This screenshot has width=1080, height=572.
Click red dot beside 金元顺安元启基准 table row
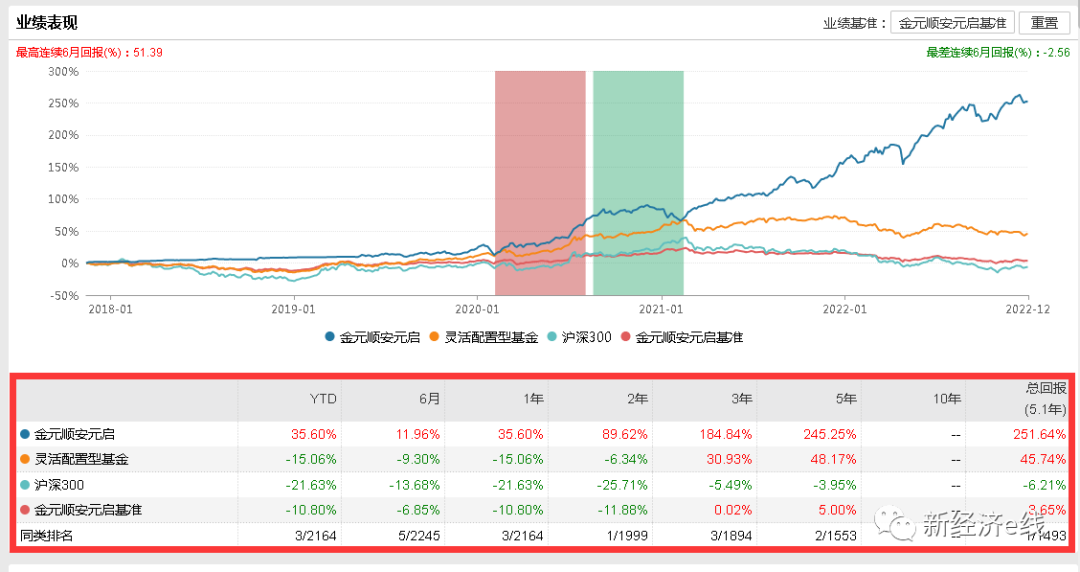pyautogui.click(x=24, y=510)
